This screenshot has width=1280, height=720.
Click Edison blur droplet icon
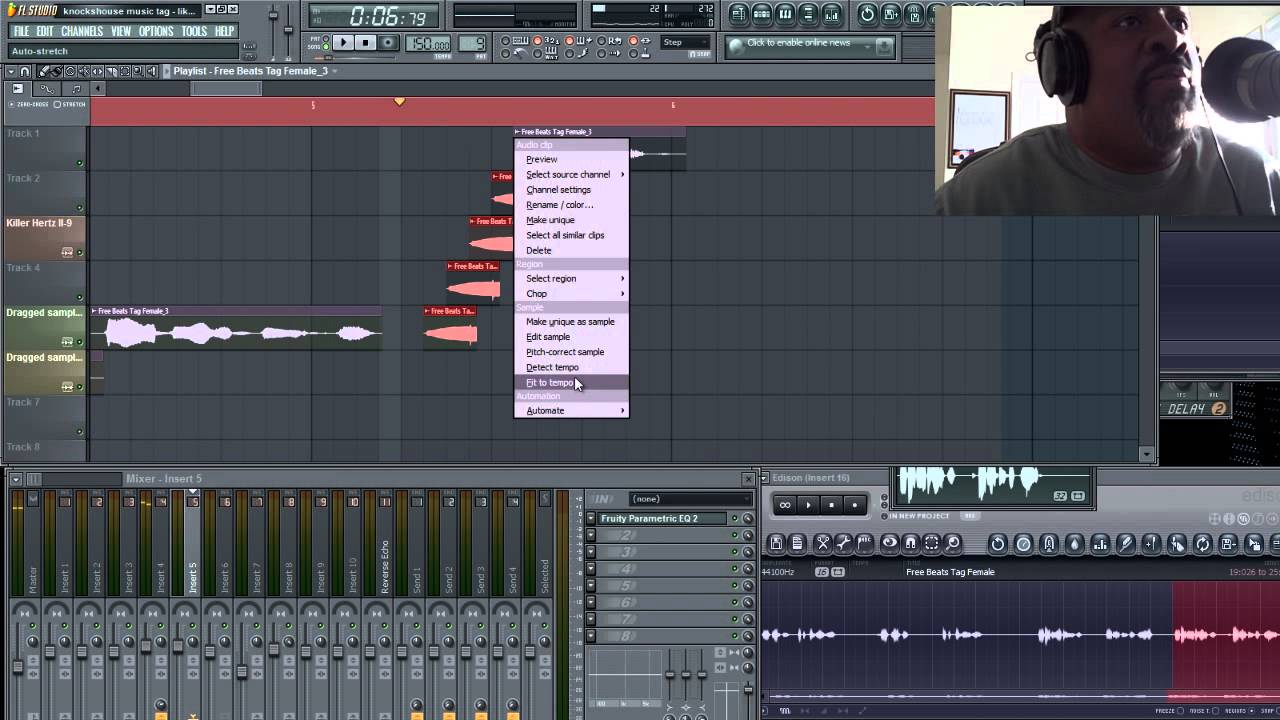point(1074,544)
